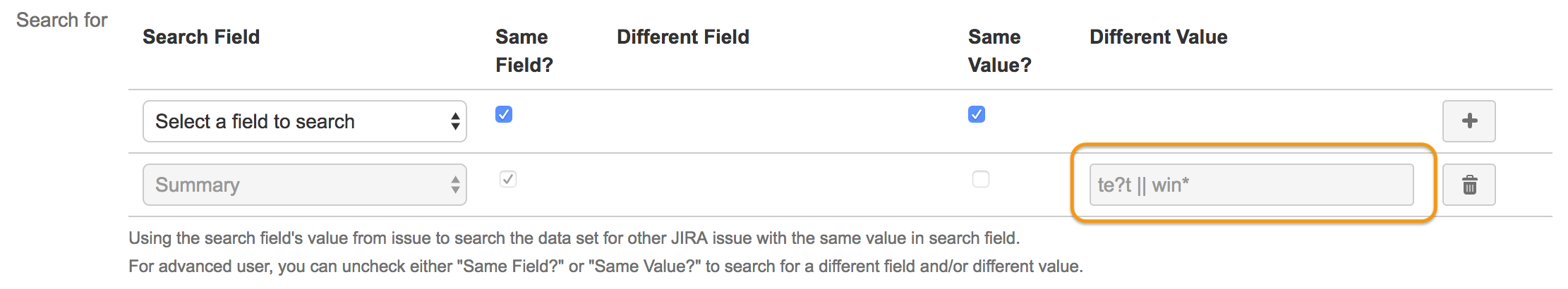Click the 'Different Value' column header

click(x=1158, y=37)
